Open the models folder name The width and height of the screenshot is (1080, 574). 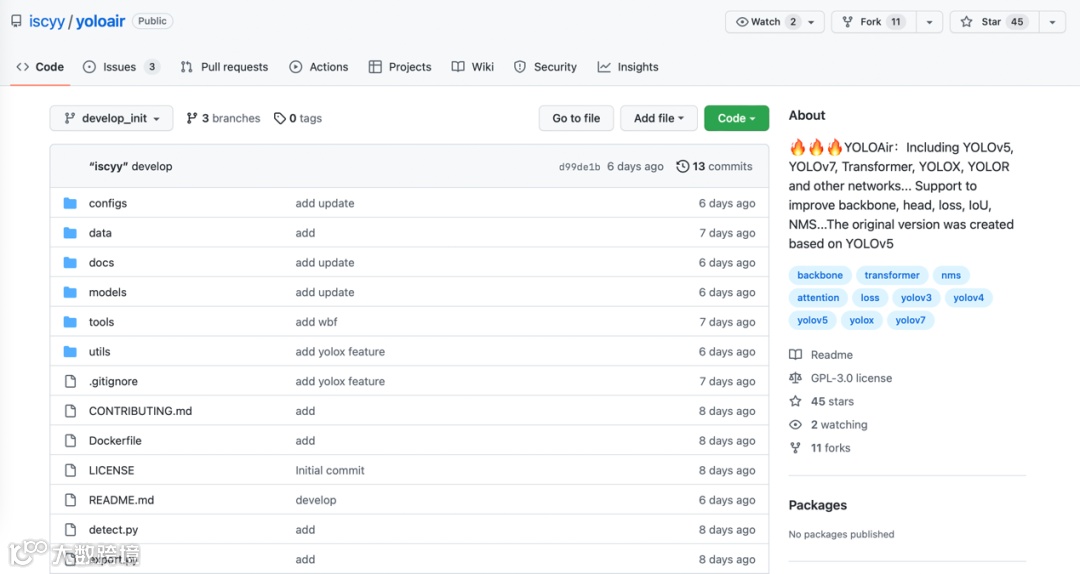tap(107, 292)
